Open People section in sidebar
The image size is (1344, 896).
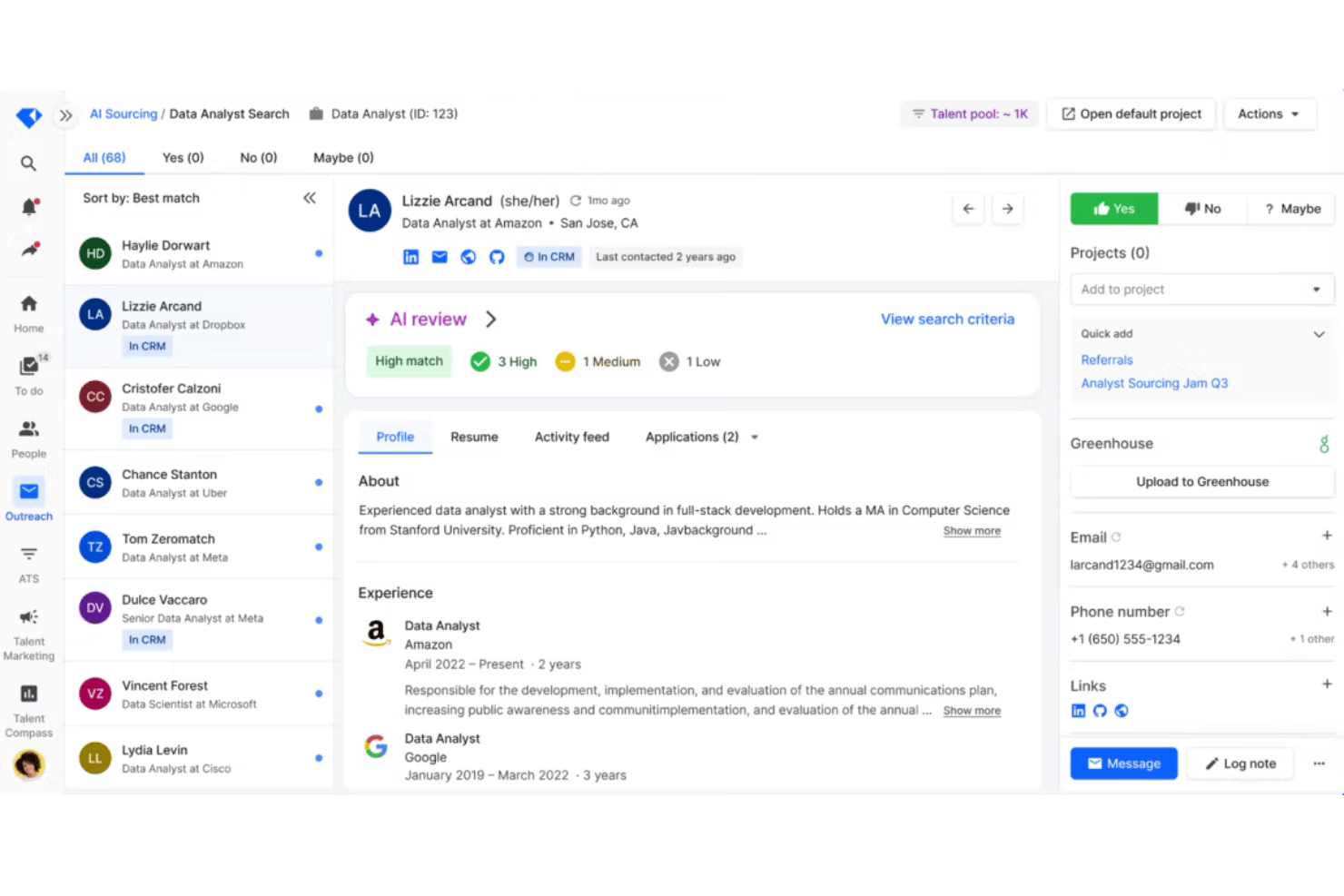(x=29, y=438)
